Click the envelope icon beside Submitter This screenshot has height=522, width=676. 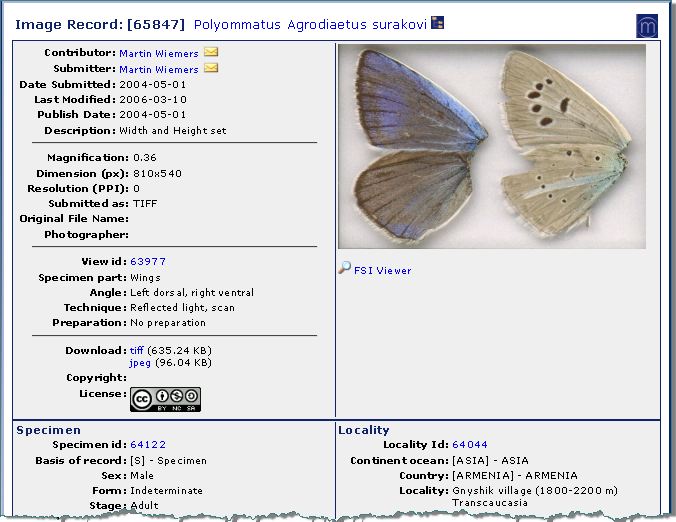point(211,69)
